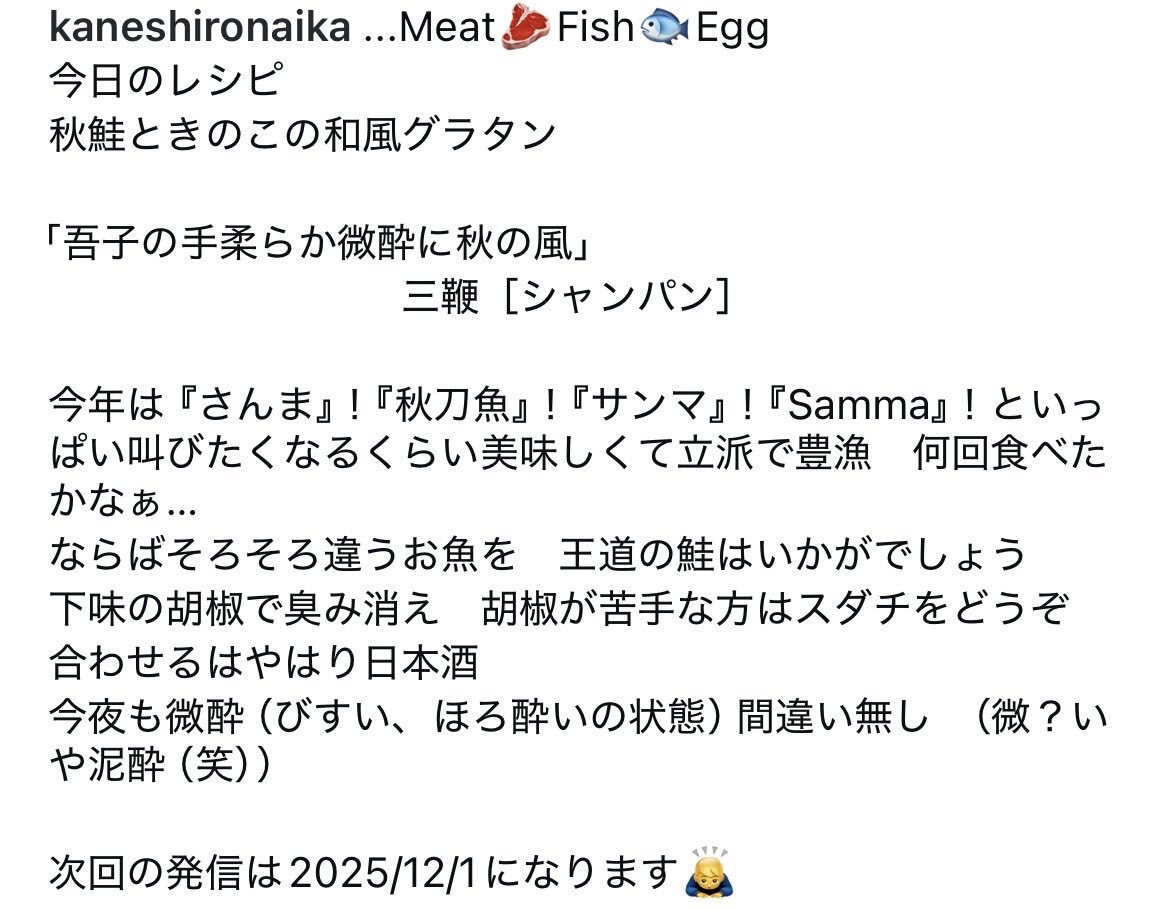Click the katakana word 『サンマ』
This screenshot has width=1170, height=910.
656,408
